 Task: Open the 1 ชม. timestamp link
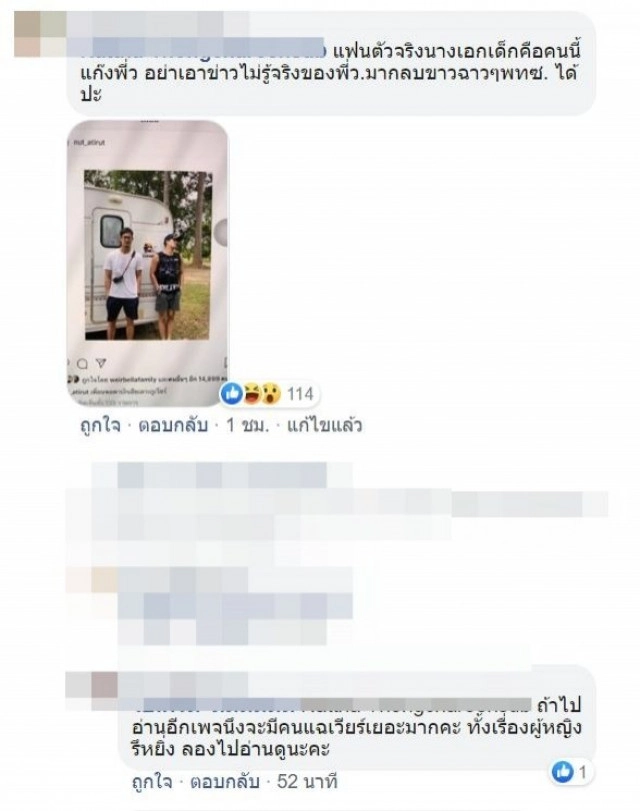click(248, 426)
